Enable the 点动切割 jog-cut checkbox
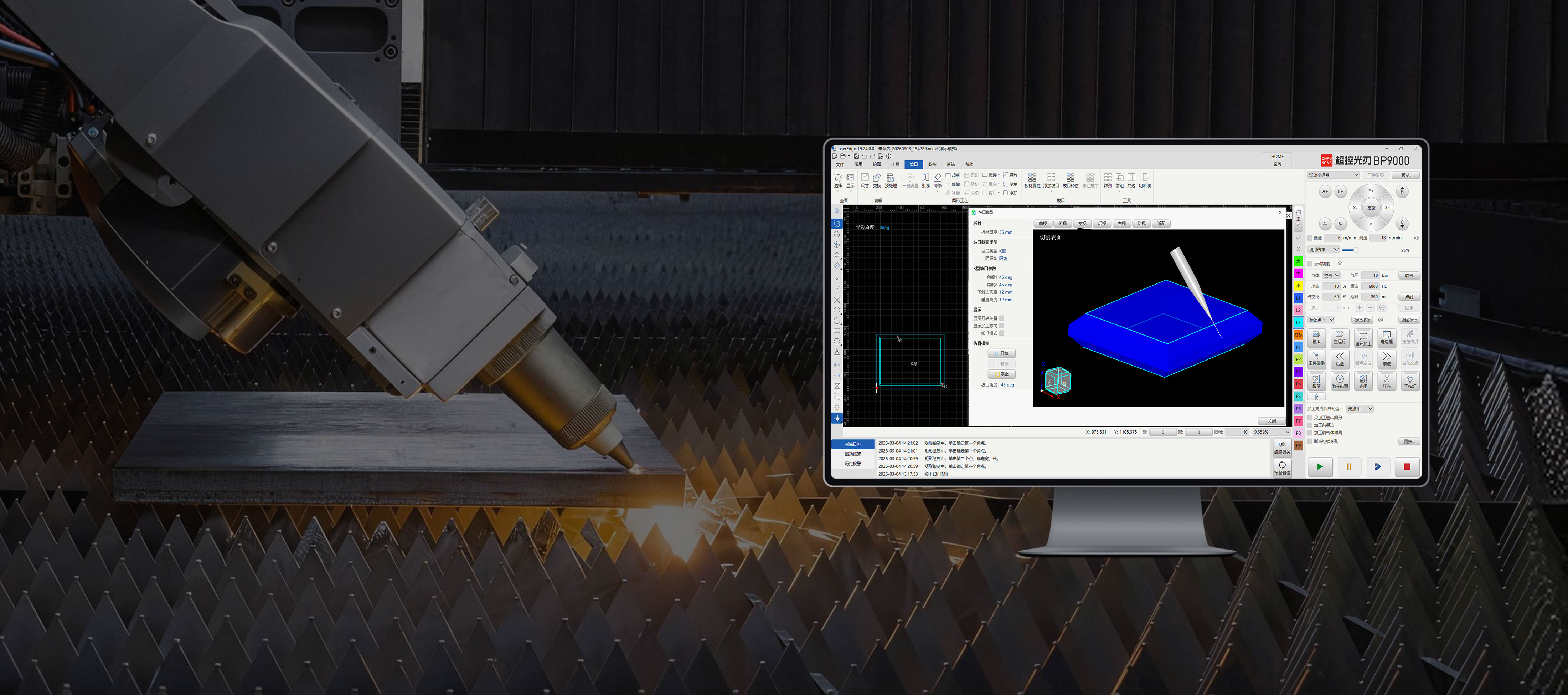This screenshot has width=1568, height=695. (1310, 264)
